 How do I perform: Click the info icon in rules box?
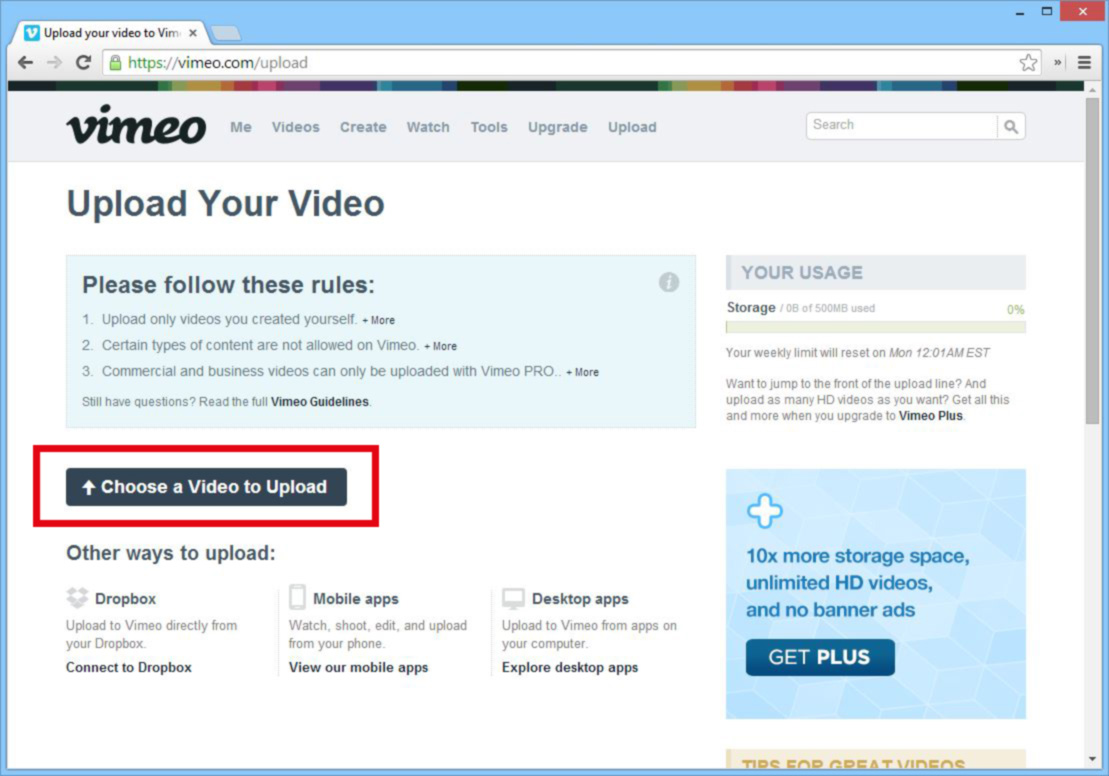(x=668, y=282)
